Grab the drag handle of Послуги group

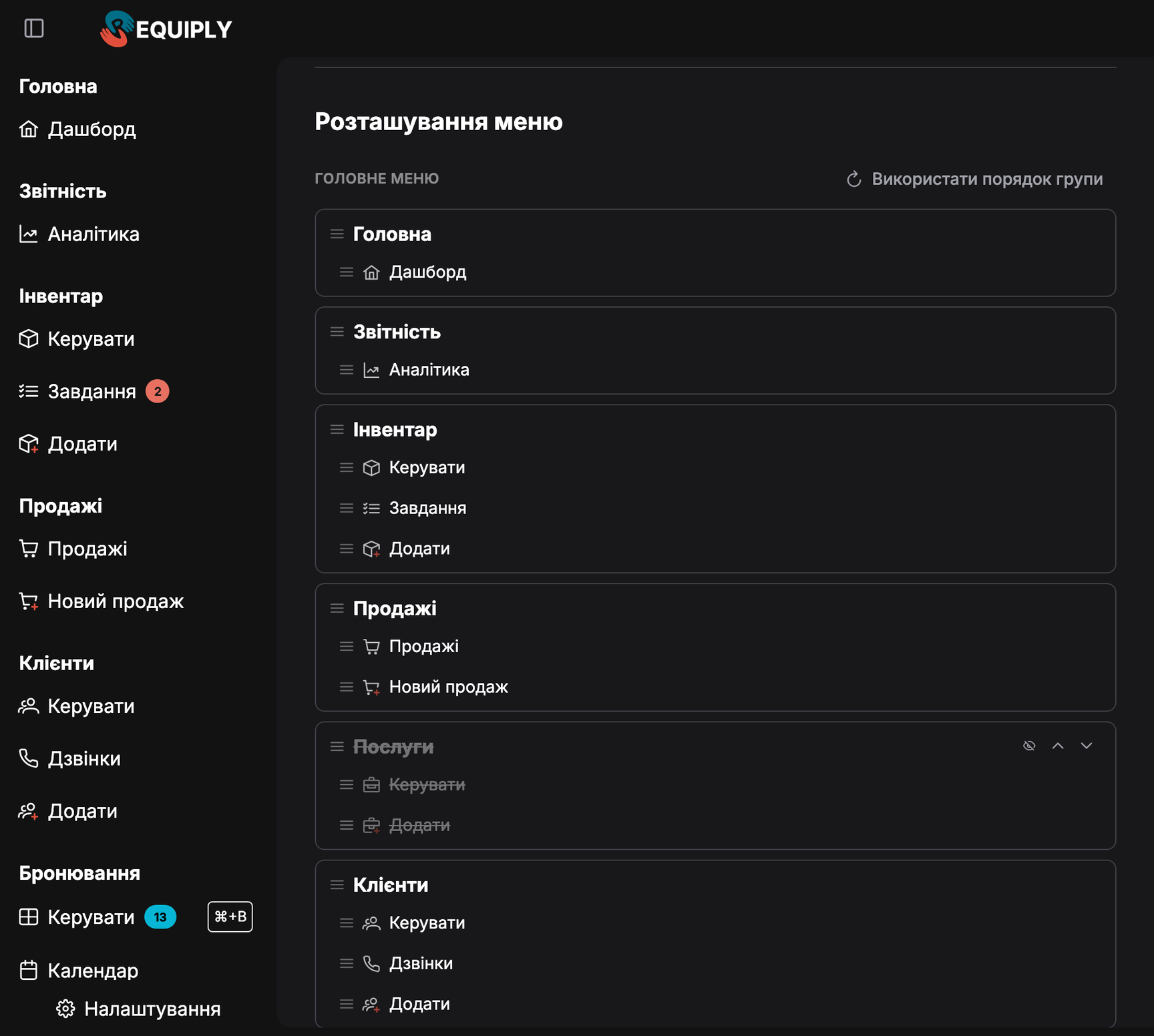337,747
